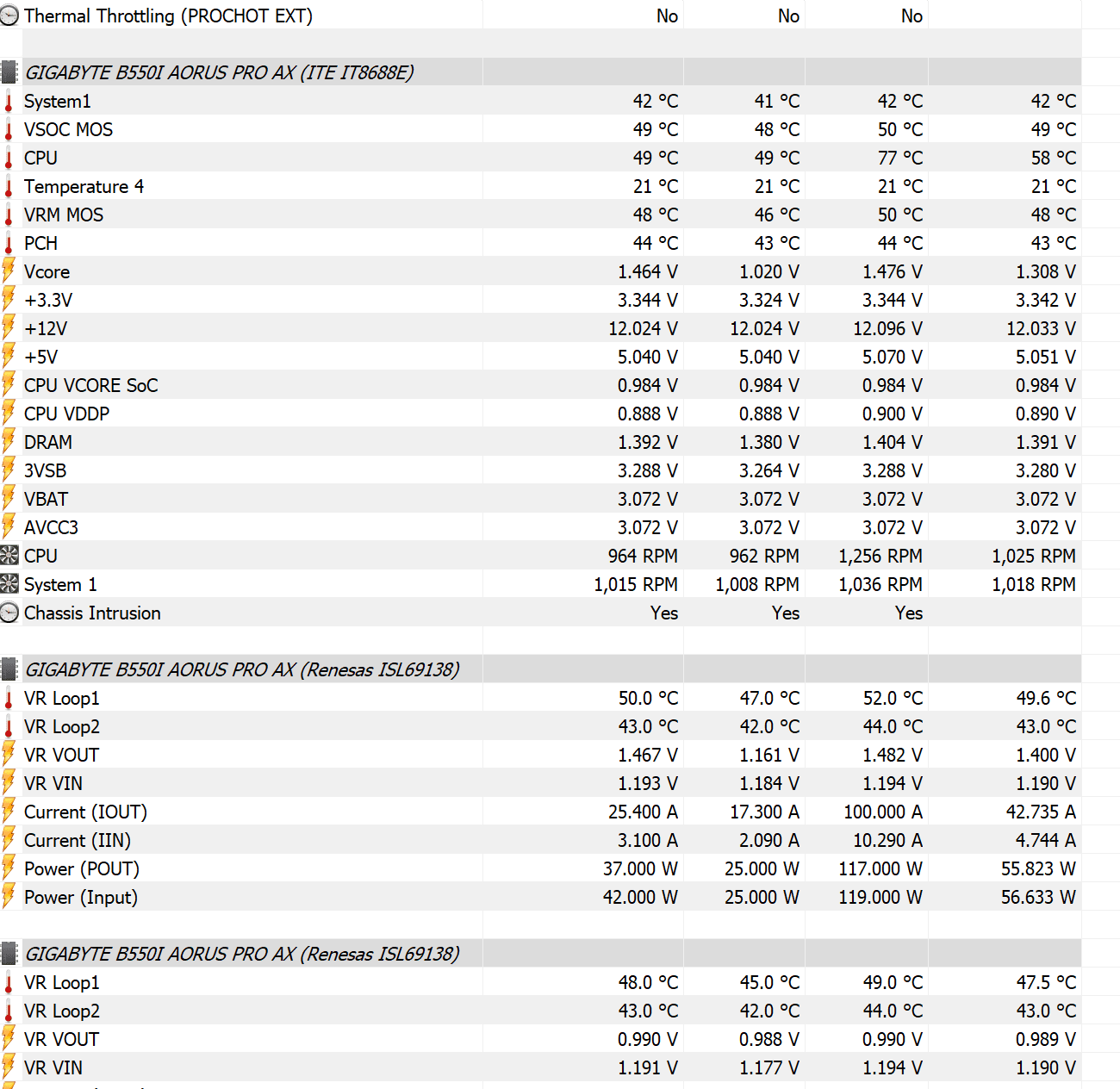Click the Current (IIN) maximum 10.290 A

(887, 840)
